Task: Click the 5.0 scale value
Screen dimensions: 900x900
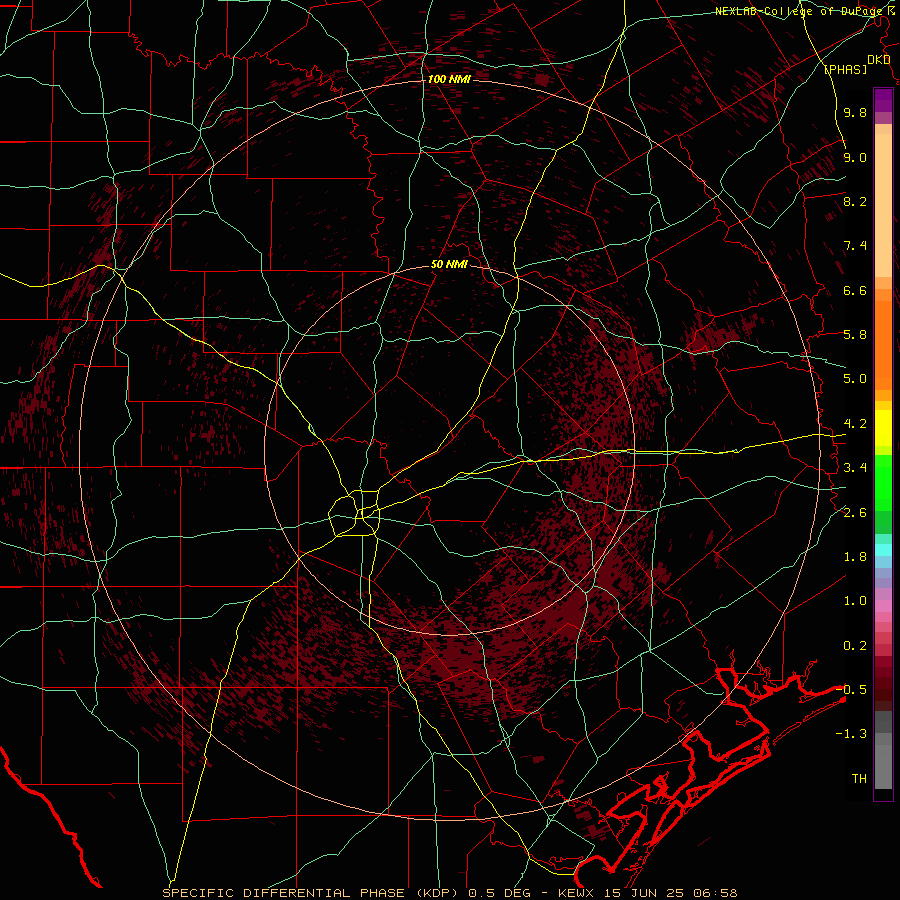Action: 855,379
